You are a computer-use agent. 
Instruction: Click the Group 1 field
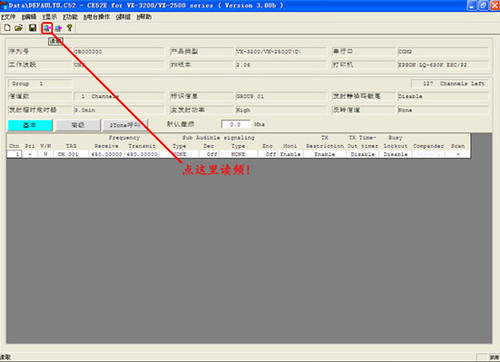pos(40,84)
